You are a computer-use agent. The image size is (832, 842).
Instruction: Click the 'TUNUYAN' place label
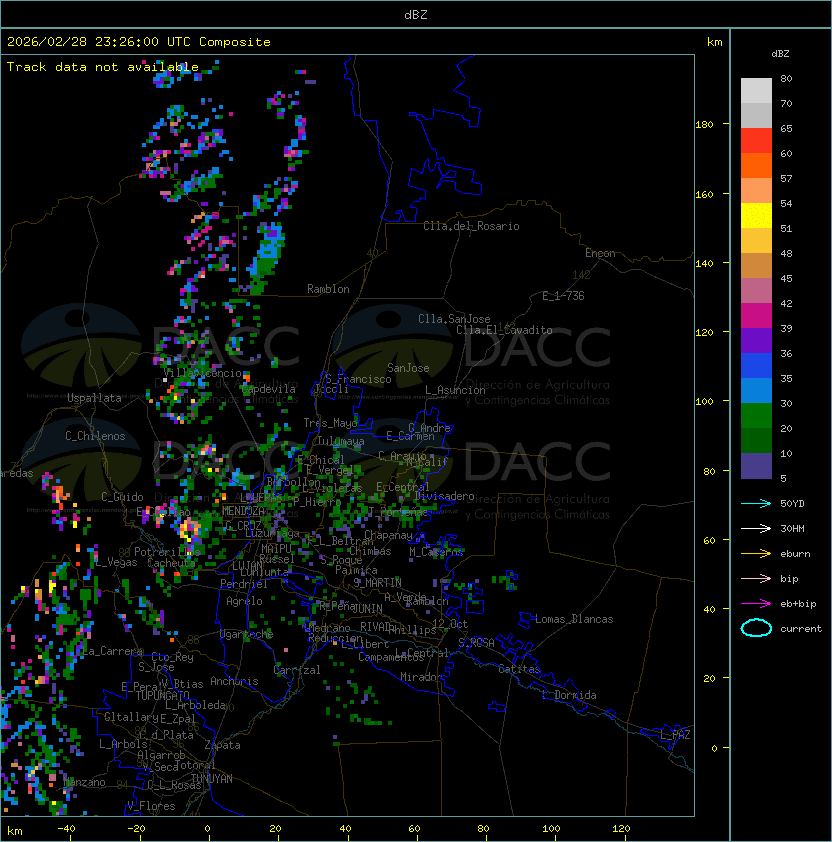pyautogui.click(x=212, y=779)
